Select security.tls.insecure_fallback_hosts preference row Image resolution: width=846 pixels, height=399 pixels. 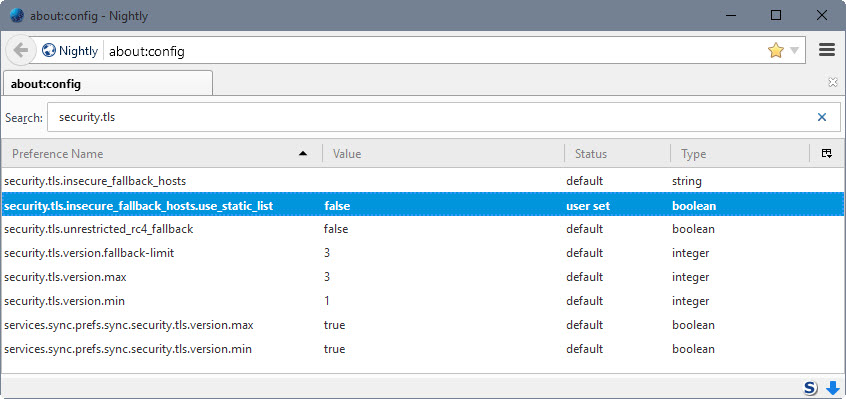[423, 181]
